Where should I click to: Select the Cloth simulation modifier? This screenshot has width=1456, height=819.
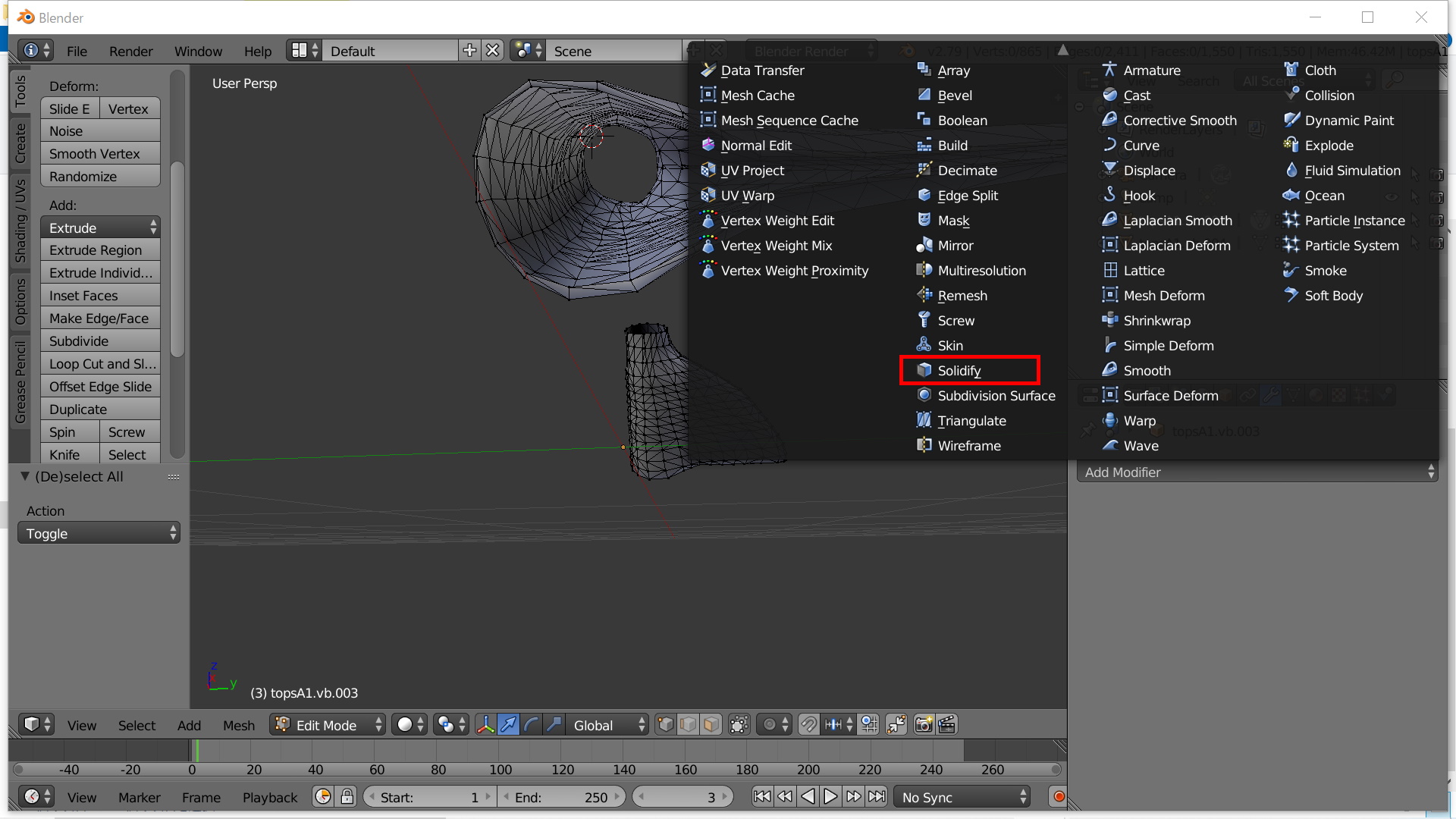[x=1310, y=70]
